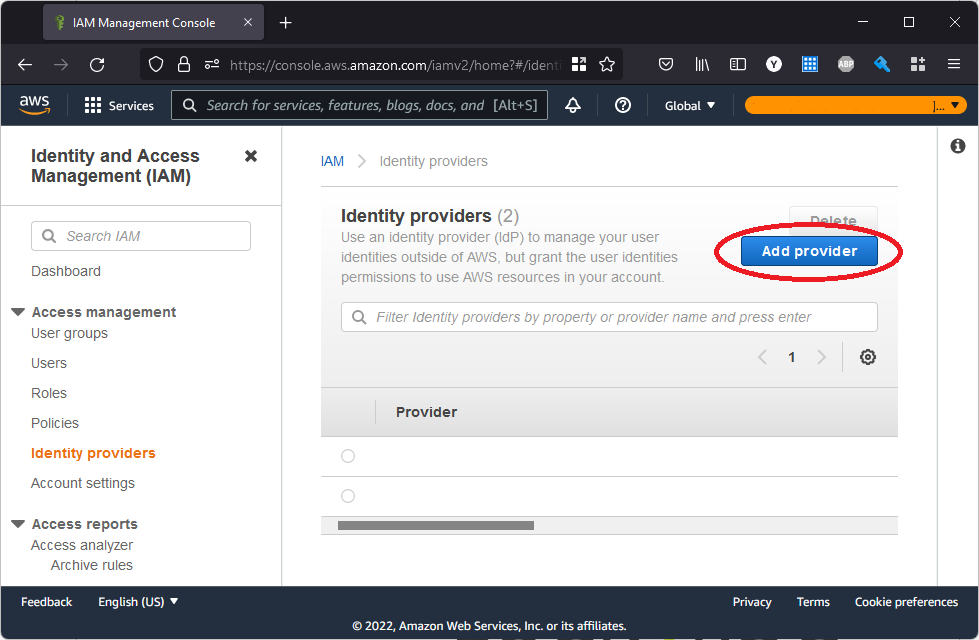Viewport: 979px width, 640px height.
Task: Open the English (US) language dropdown
Action: click(x=138, y=602)
